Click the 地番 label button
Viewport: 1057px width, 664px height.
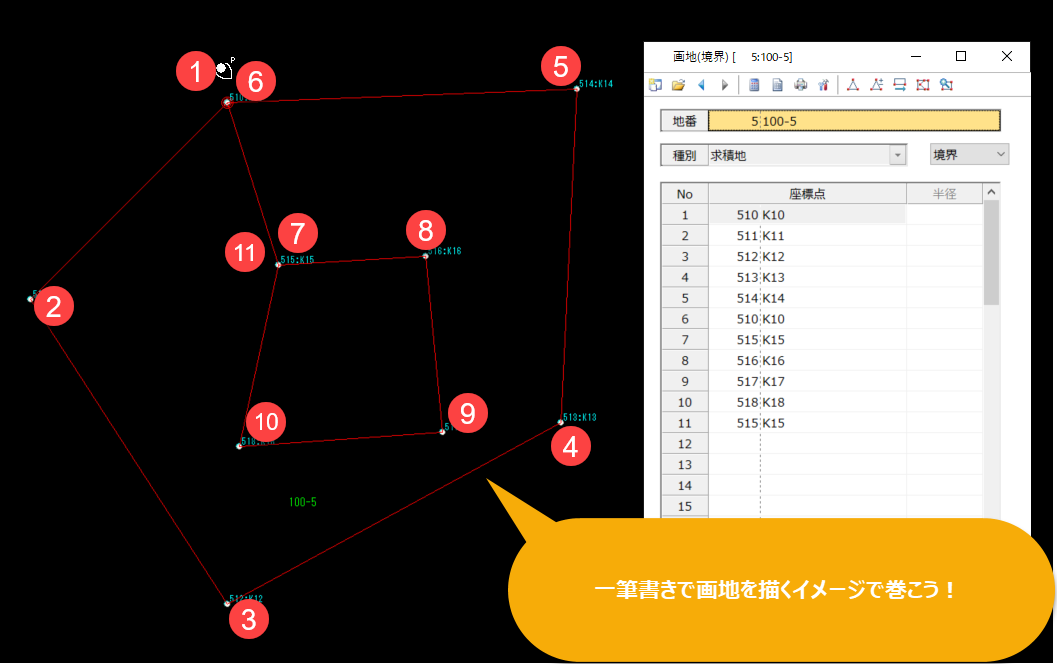684,121
